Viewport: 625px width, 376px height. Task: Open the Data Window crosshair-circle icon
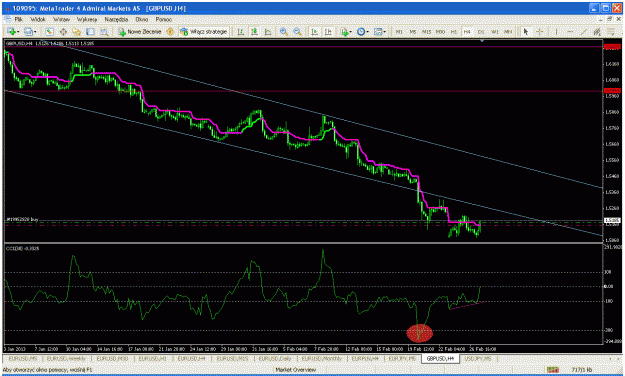(x=63, y=32)
